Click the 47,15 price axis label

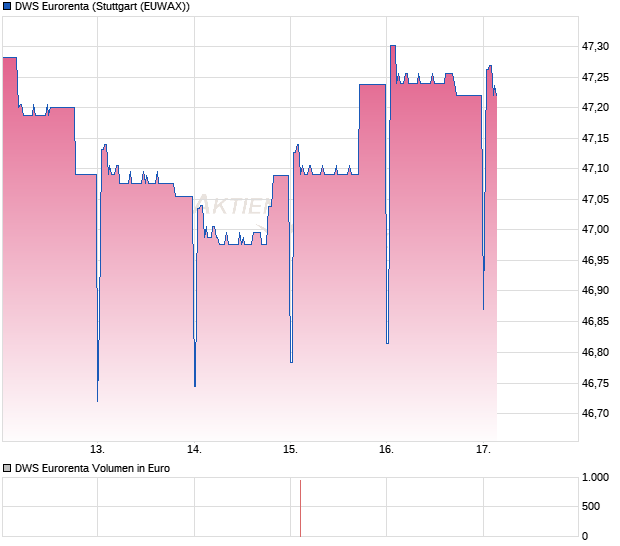tap(595, 138)
